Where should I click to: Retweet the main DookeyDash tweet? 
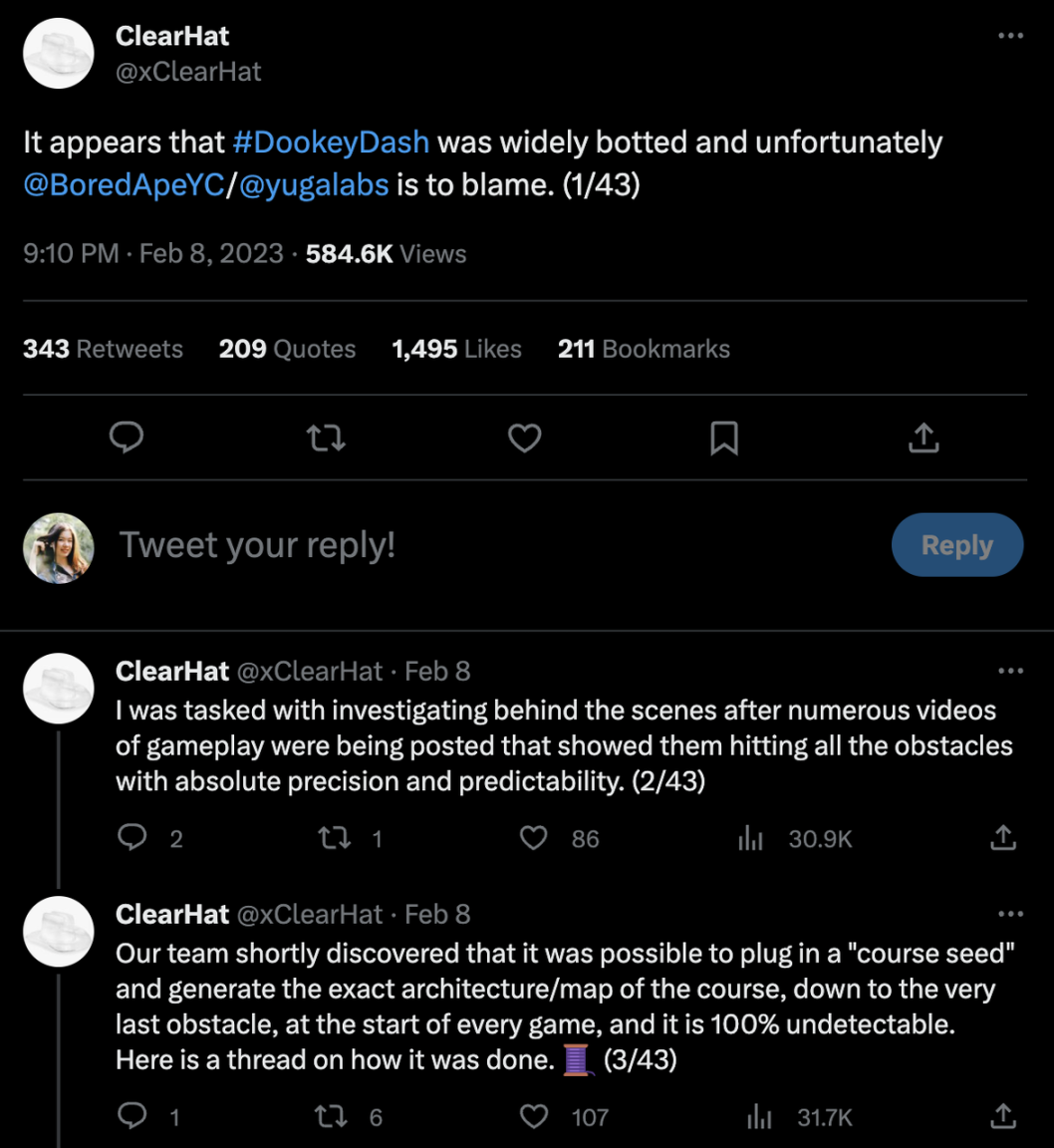point(326,437)
